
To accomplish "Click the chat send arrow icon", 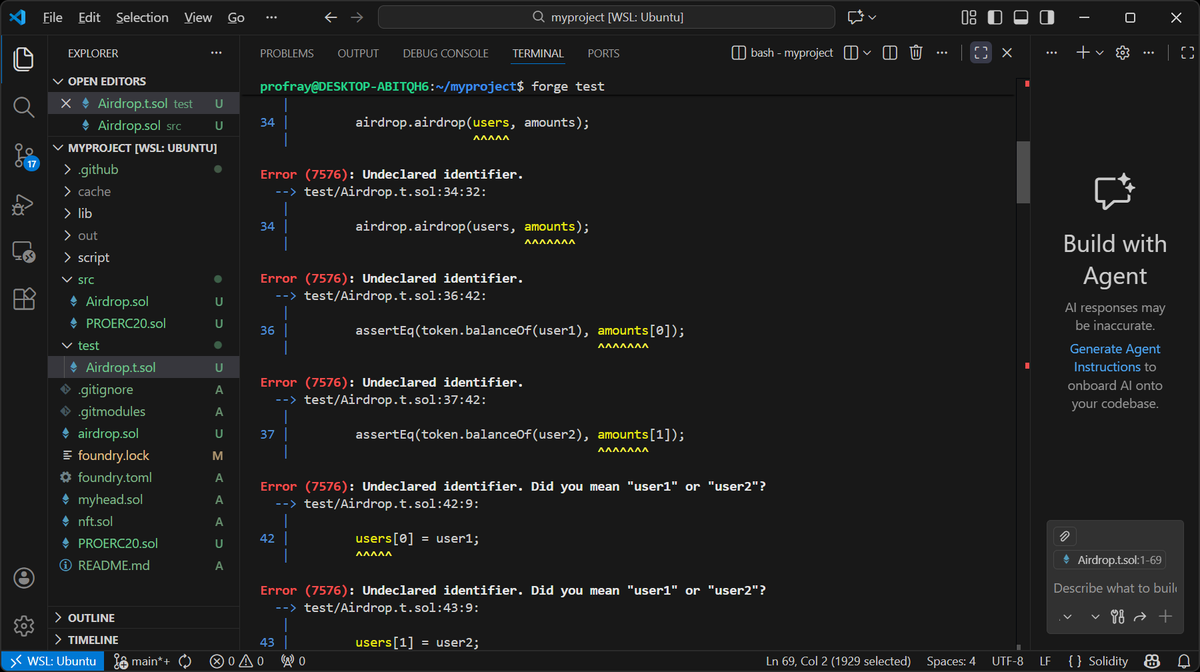I will pyautogui.click(x=1140, y=617).
